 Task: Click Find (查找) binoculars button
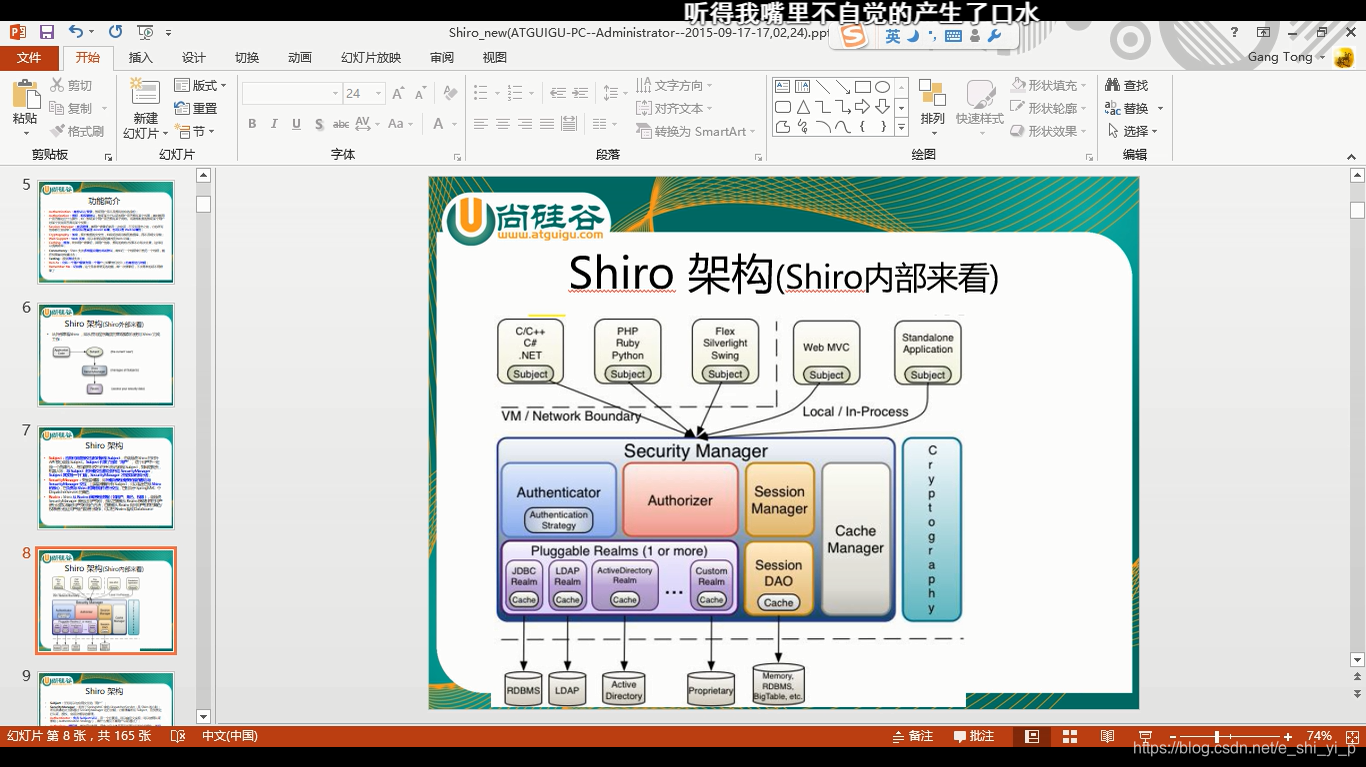[x=1127, y=85]
